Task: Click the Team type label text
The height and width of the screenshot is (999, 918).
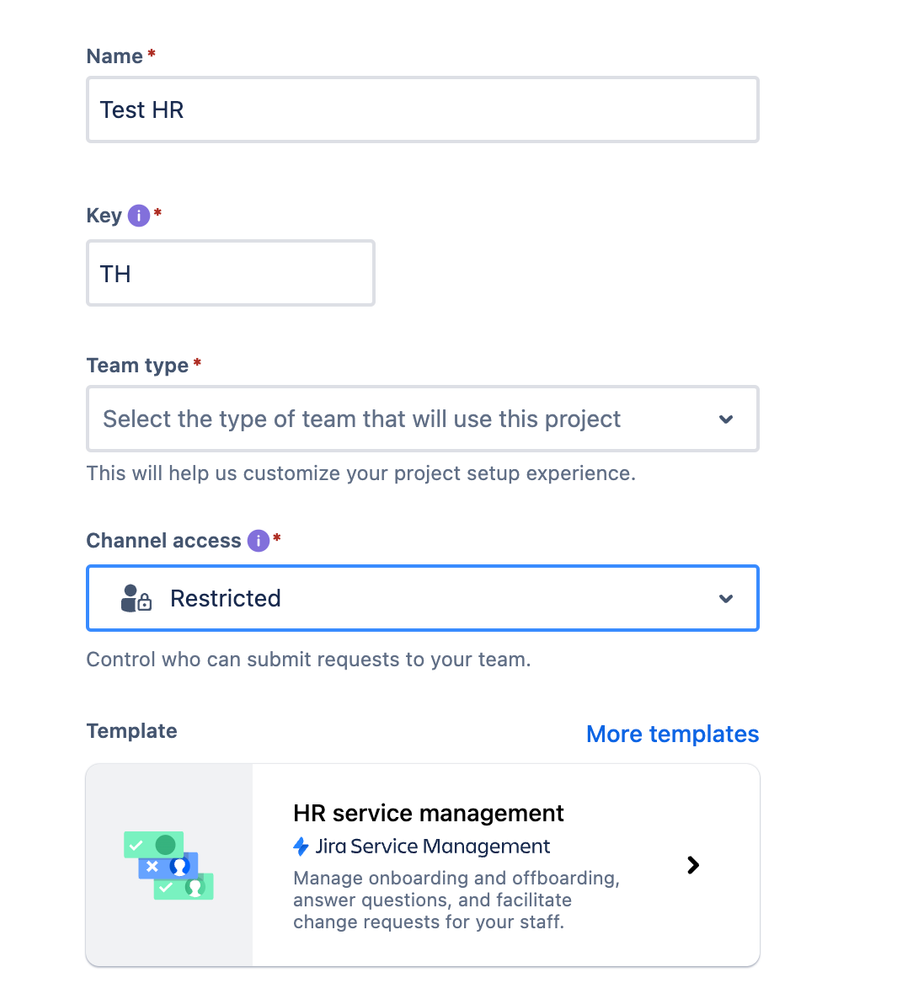Action: tap(137, 366)
